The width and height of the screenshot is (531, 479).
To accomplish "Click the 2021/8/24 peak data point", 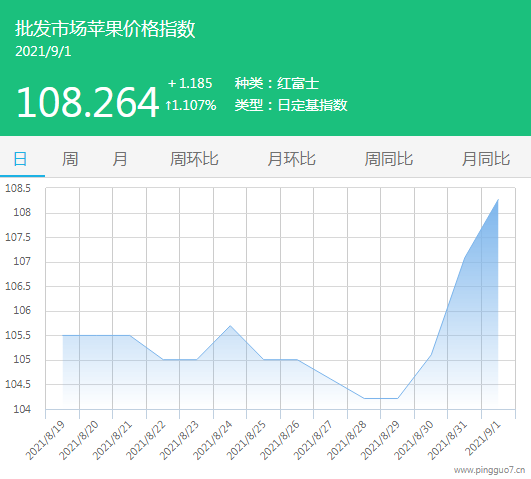I will click(x=230, y=326).
